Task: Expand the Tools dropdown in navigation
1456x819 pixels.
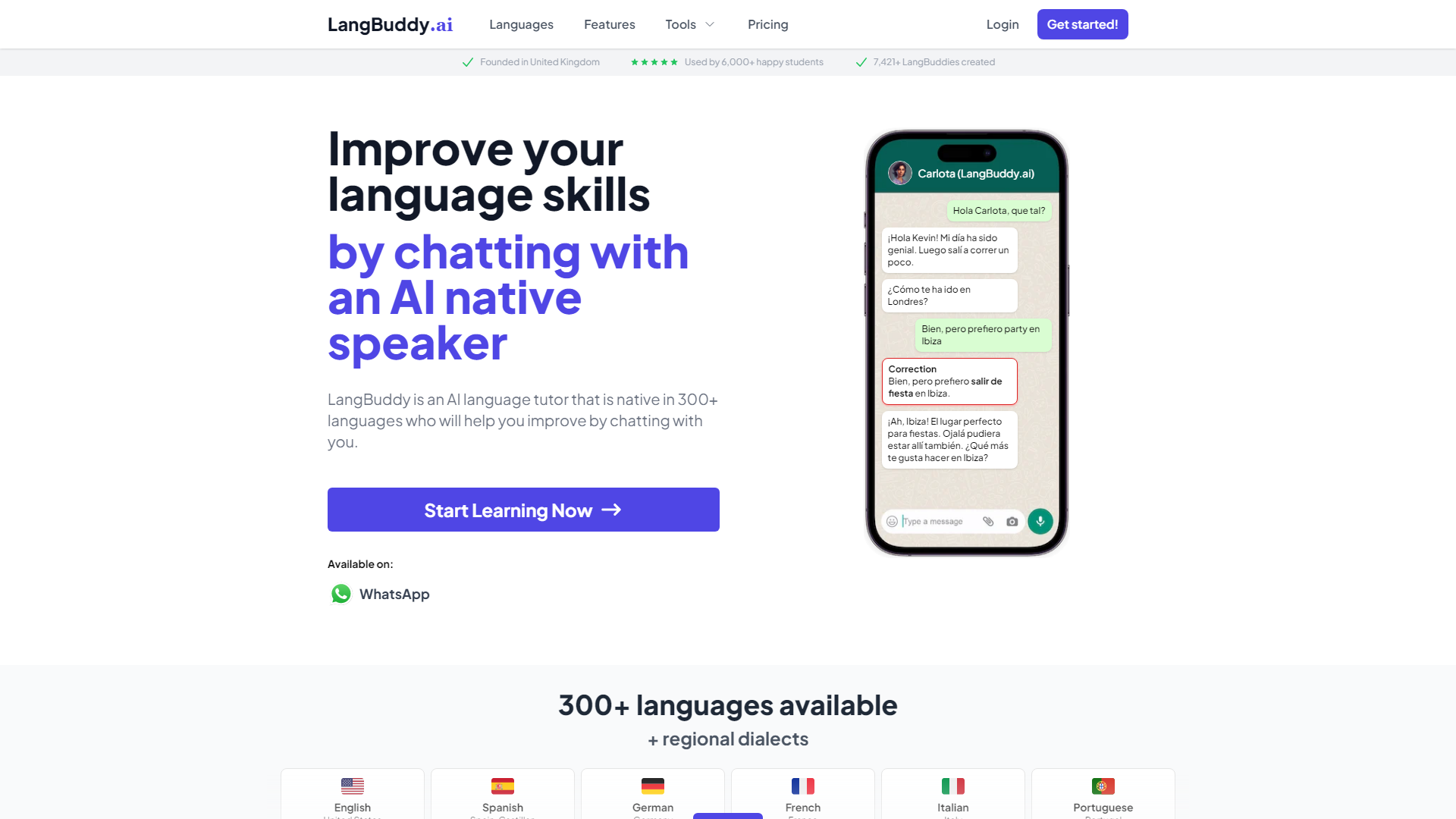Action: coord(691,24)
